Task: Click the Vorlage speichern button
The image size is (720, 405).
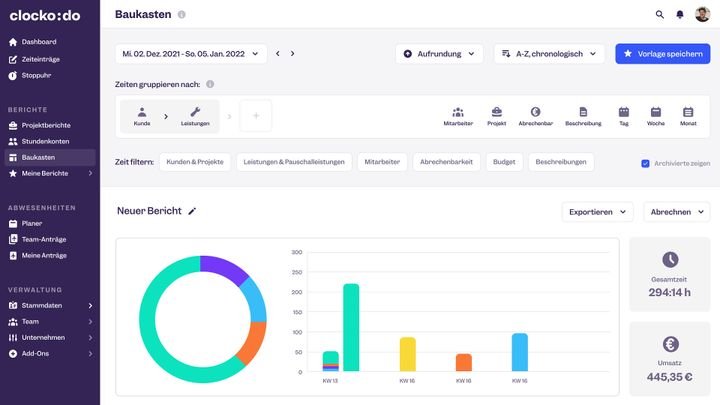Action: [662, 53]
